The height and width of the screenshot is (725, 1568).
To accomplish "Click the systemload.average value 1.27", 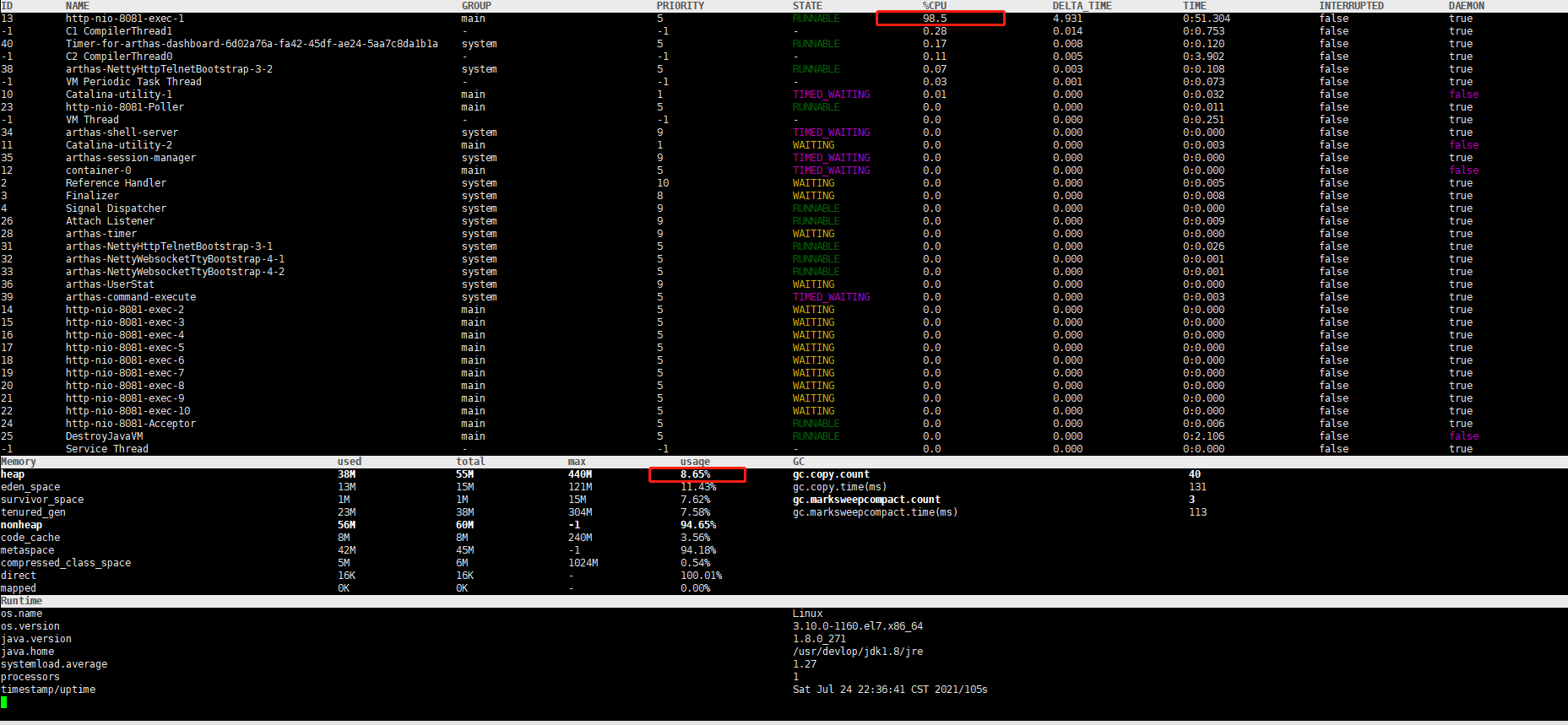I will pyautogui.click(x=805, y=664).
